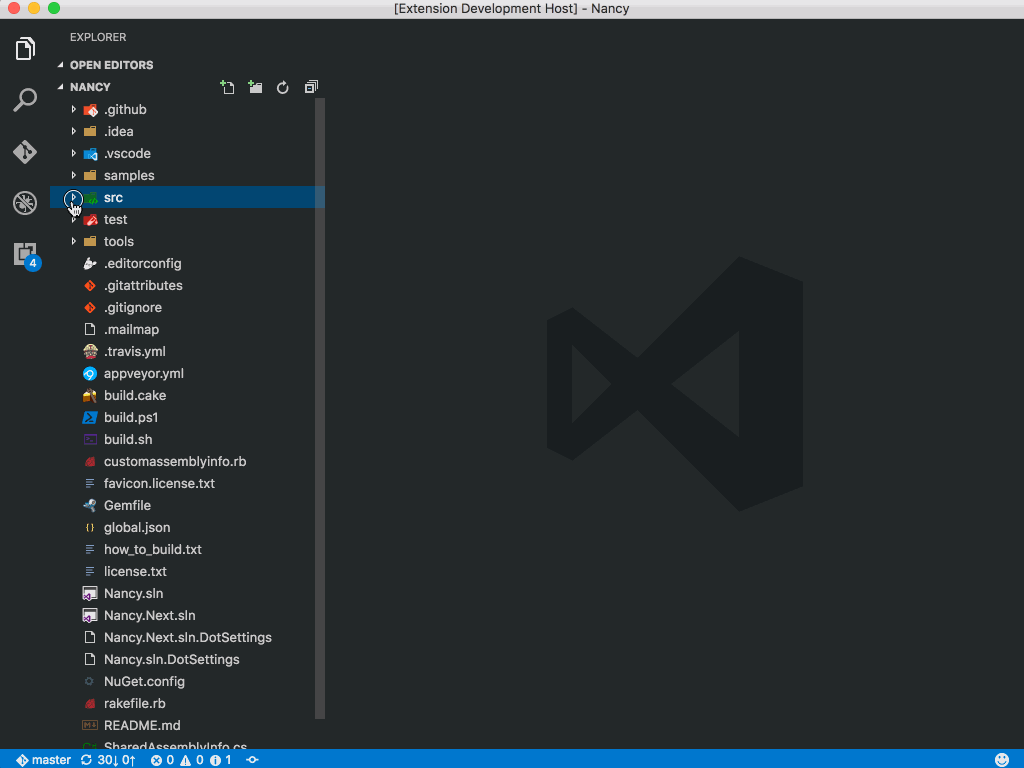Expand the .idea folder

coord(73,131)
